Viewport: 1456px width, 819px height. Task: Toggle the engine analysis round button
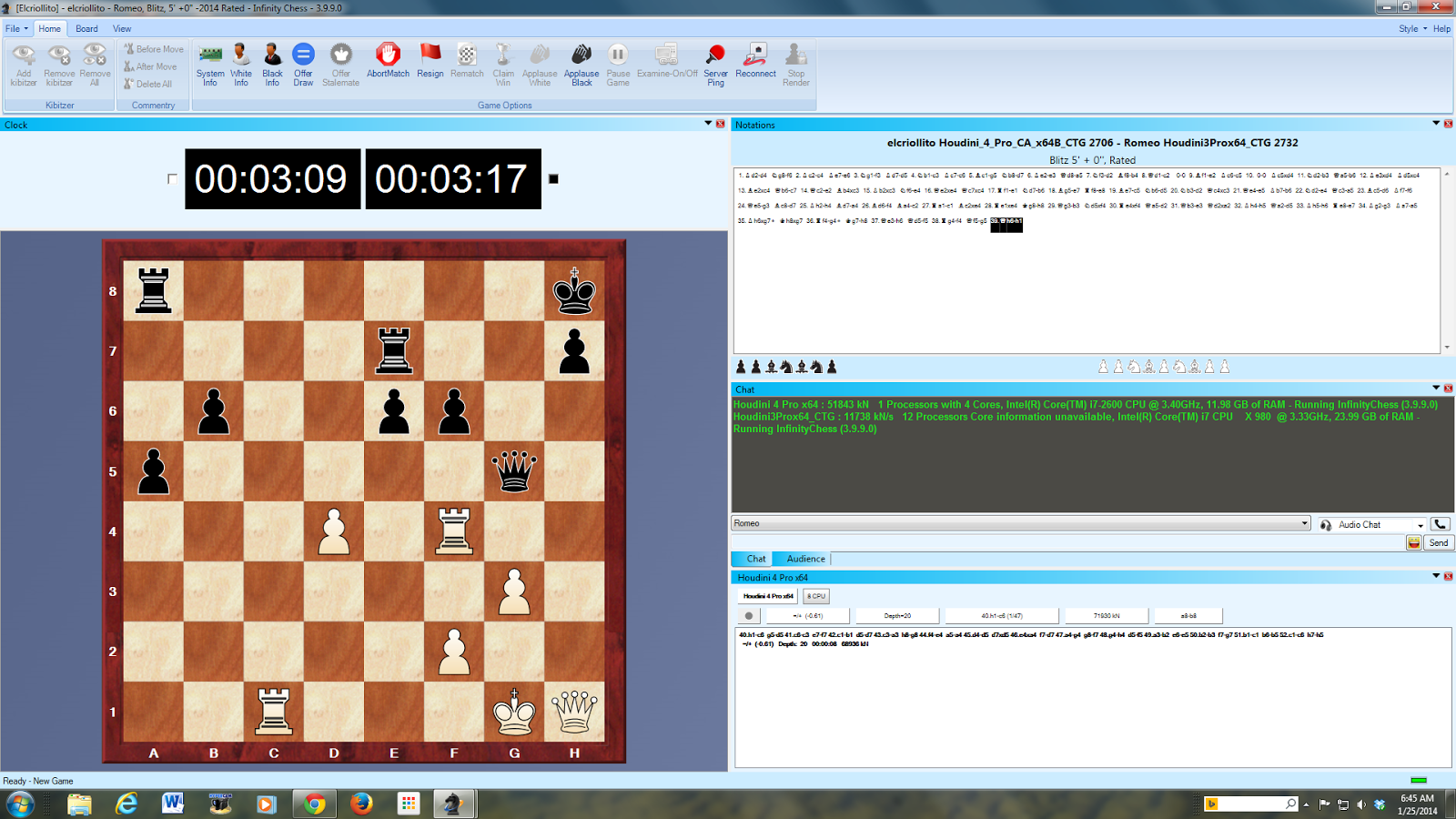tap(749, 616)
